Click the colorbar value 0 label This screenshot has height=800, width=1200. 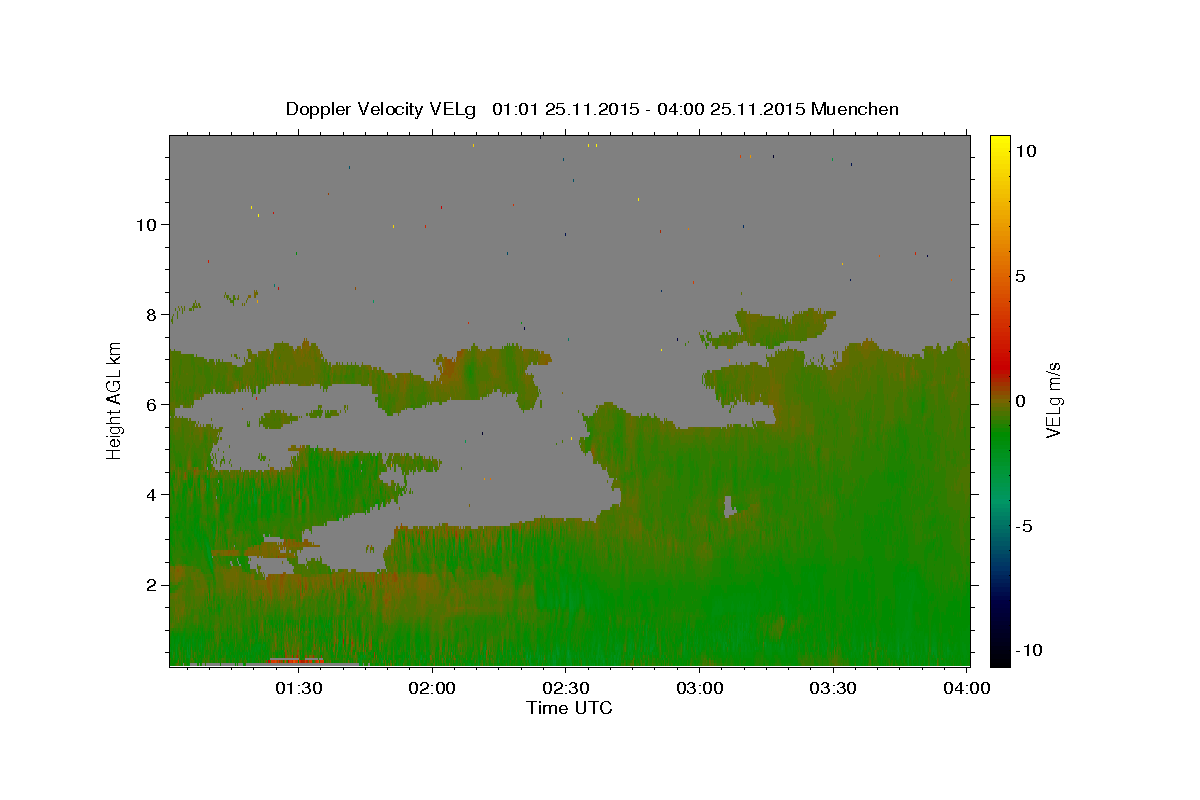click(1020, 401)
